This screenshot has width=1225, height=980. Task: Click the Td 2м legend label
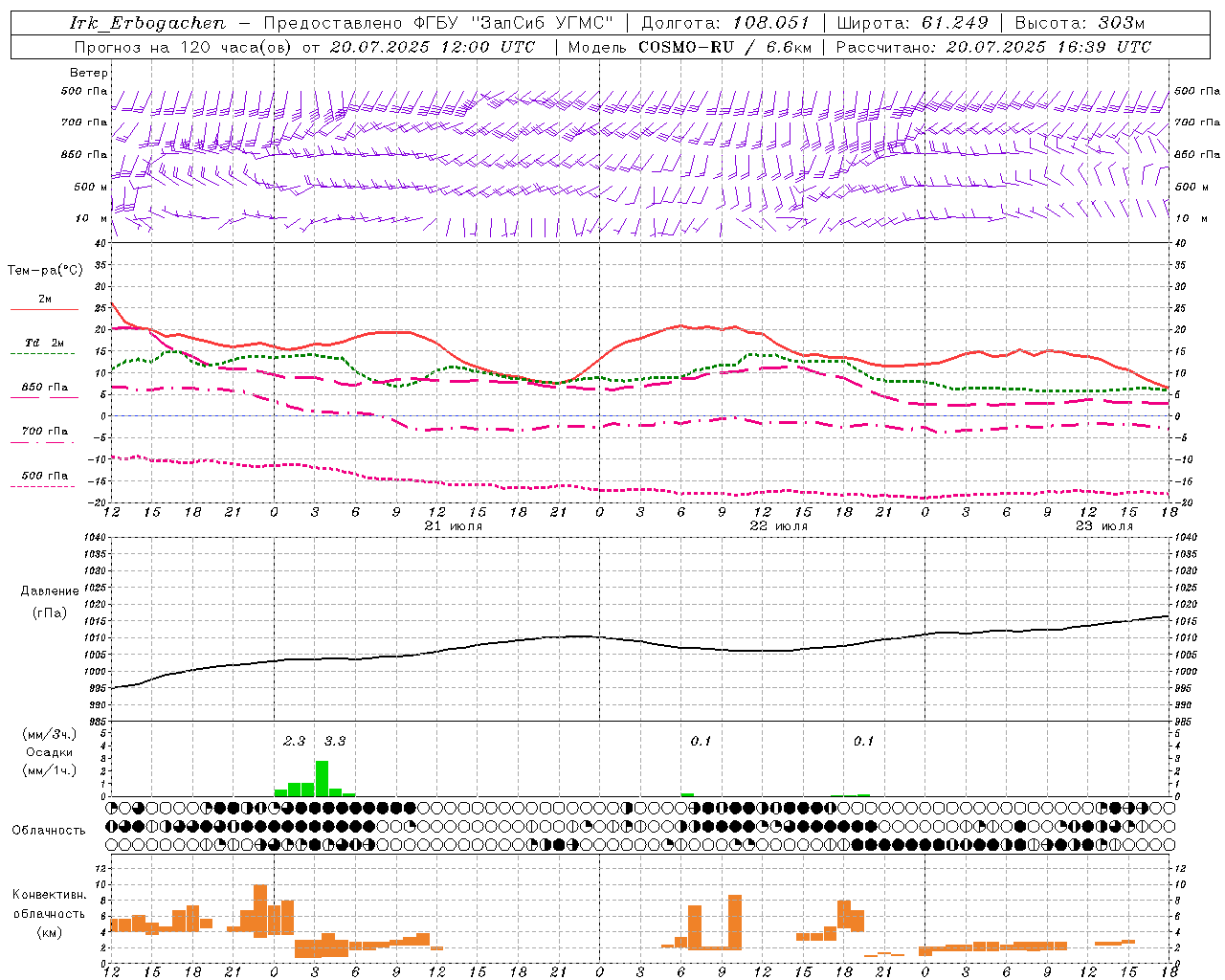(45, 343)
